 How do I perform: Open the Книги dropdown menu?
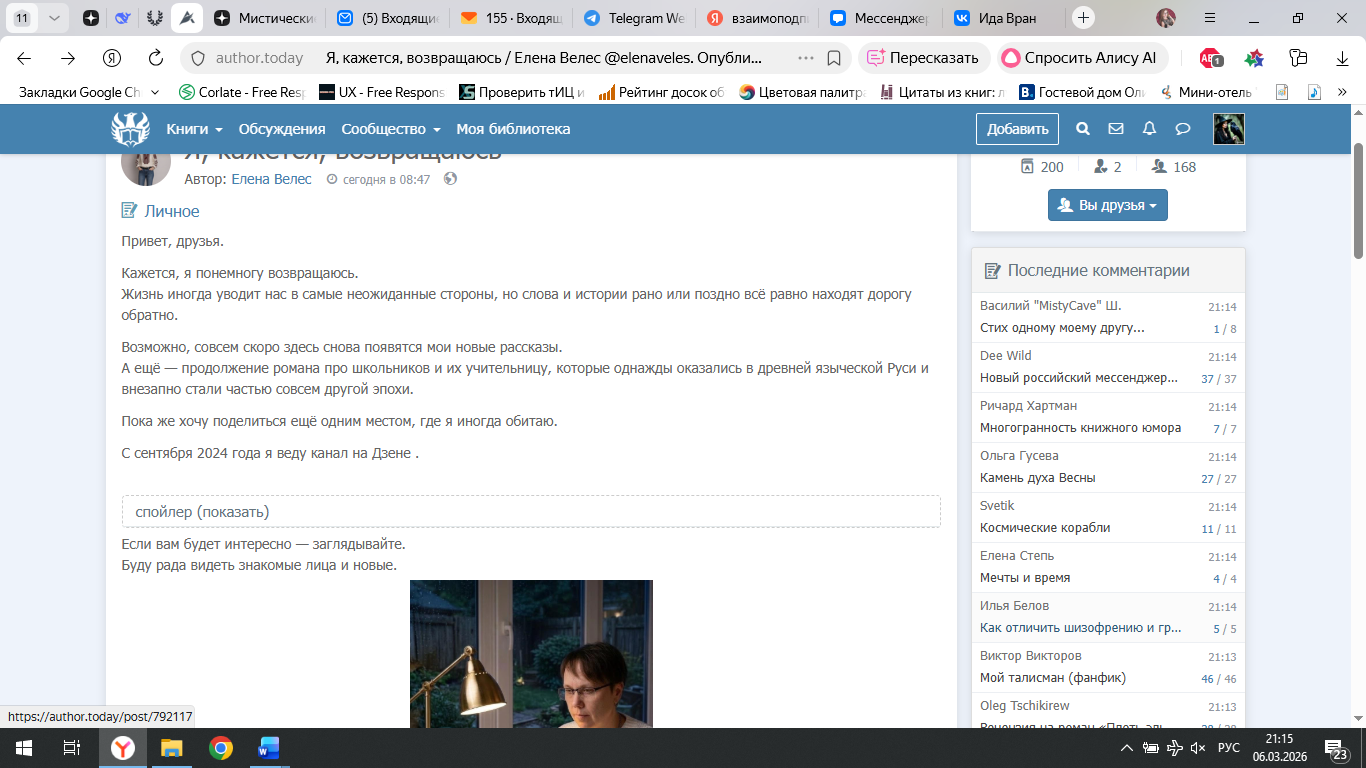coord(194,129)
